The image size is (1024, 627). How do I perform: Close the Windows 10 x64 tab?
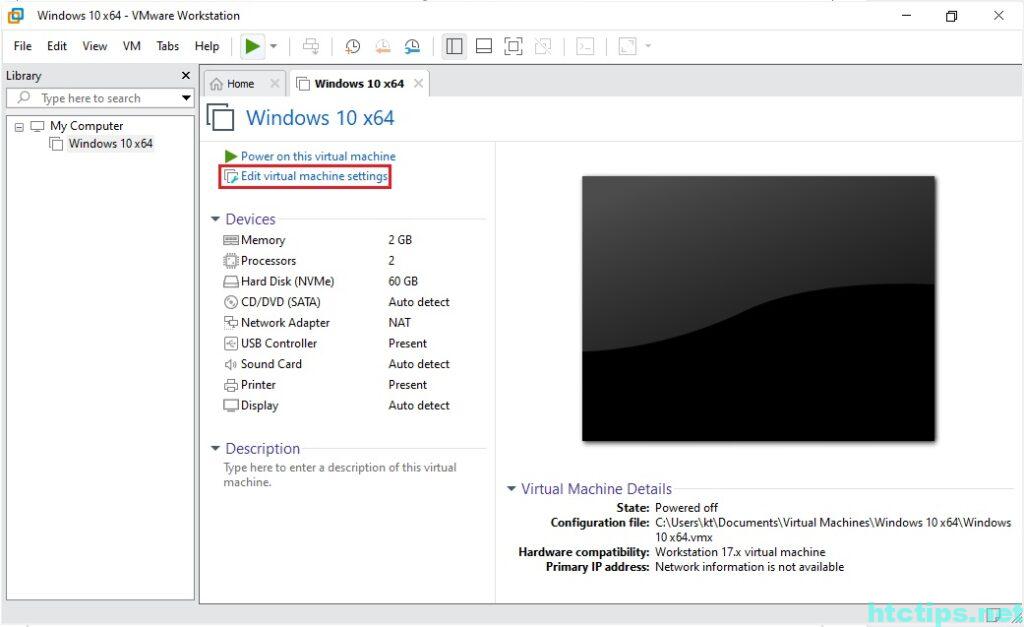[419, 83]
